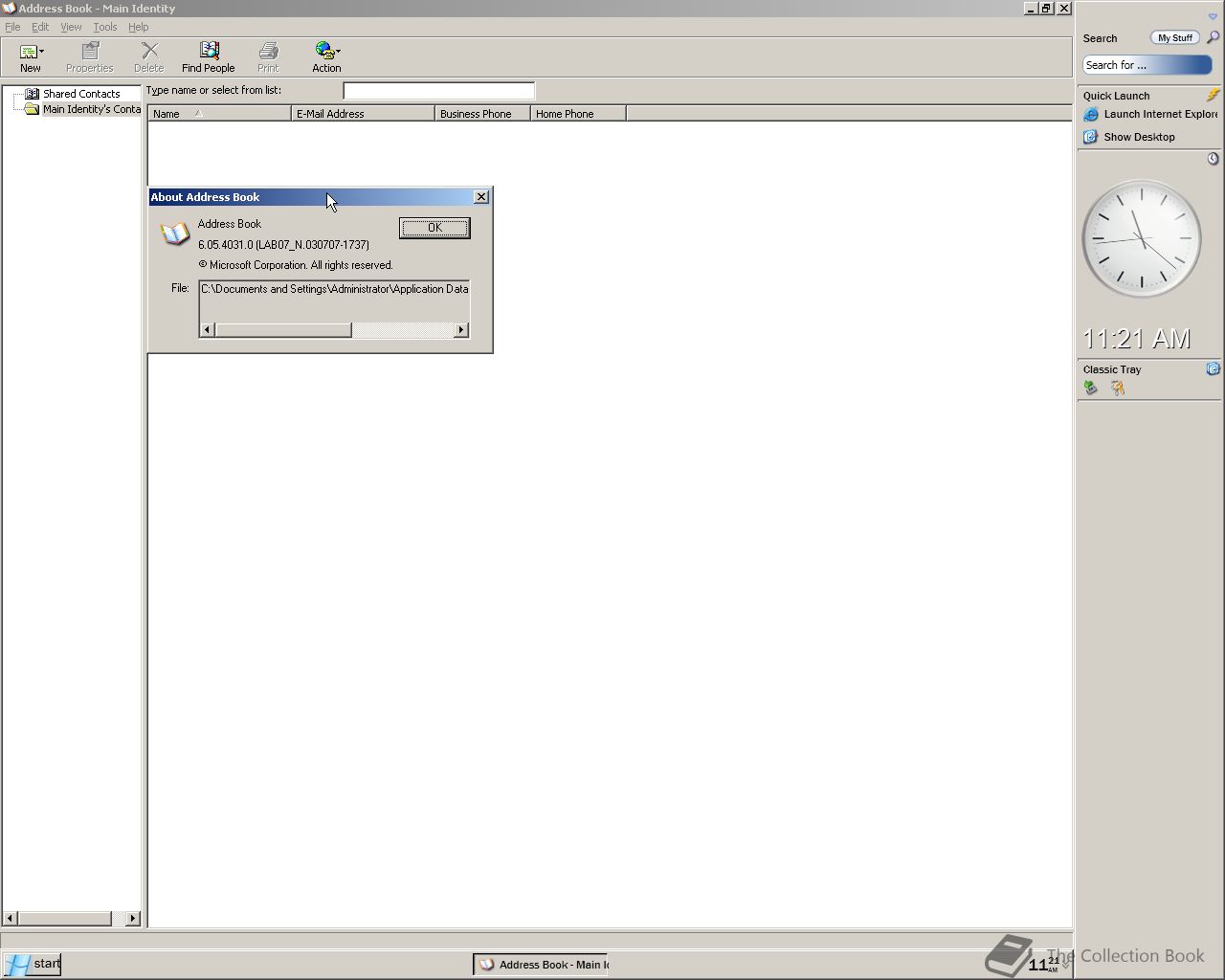1225x980 pixels.
Task: Open the File menu
Action: tap(12, 27)
